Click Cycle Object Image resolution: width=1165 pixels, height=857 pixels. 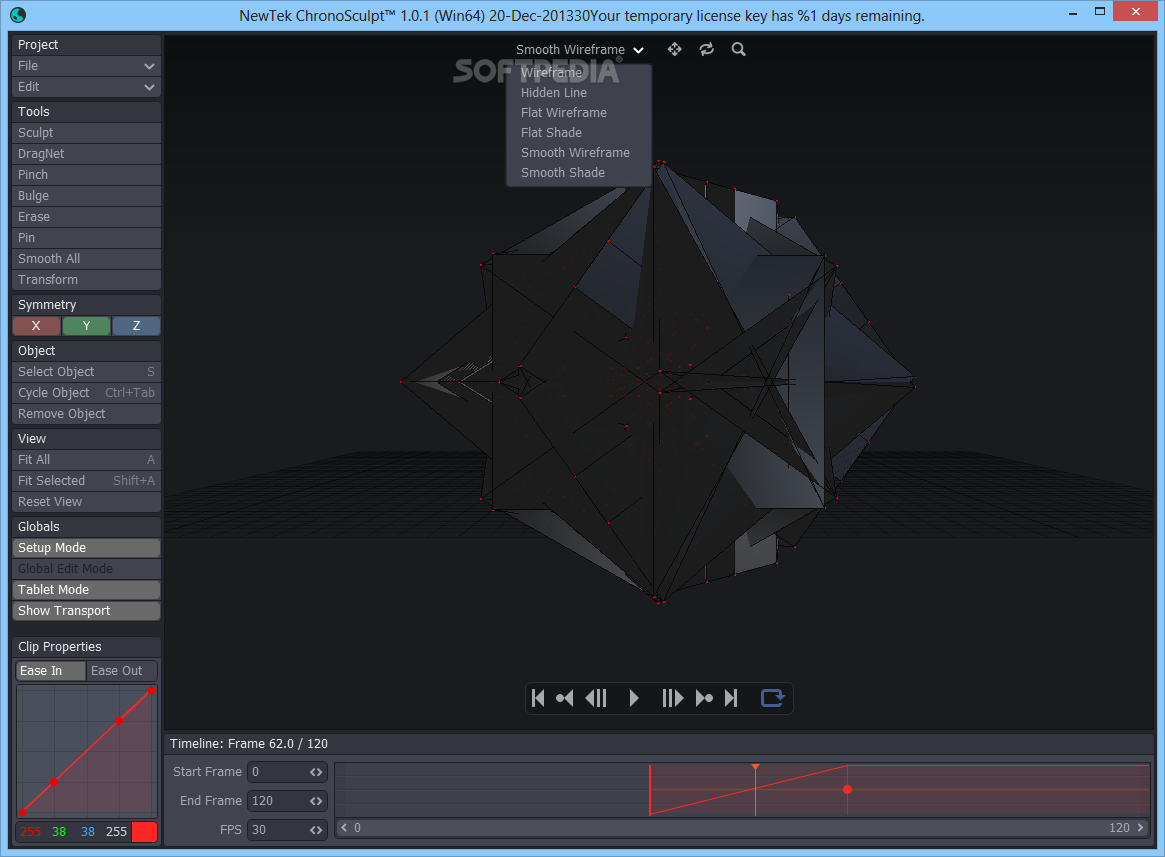click(86, 392)
